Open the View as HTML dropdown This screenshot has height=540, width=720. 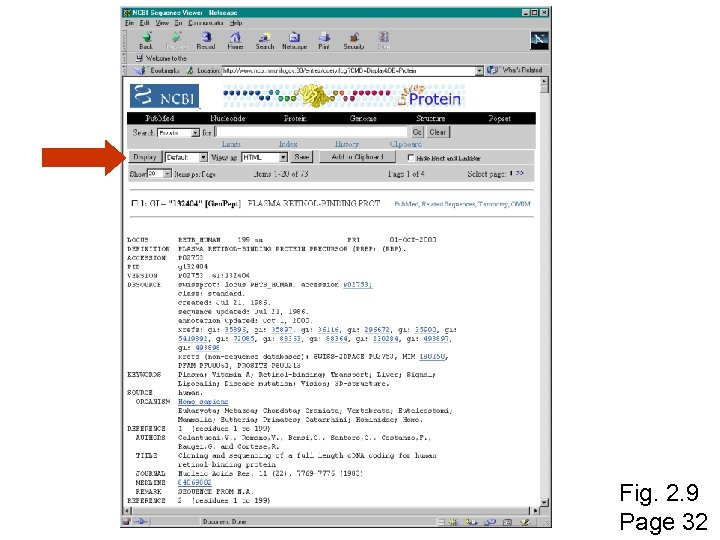[264, 158]
